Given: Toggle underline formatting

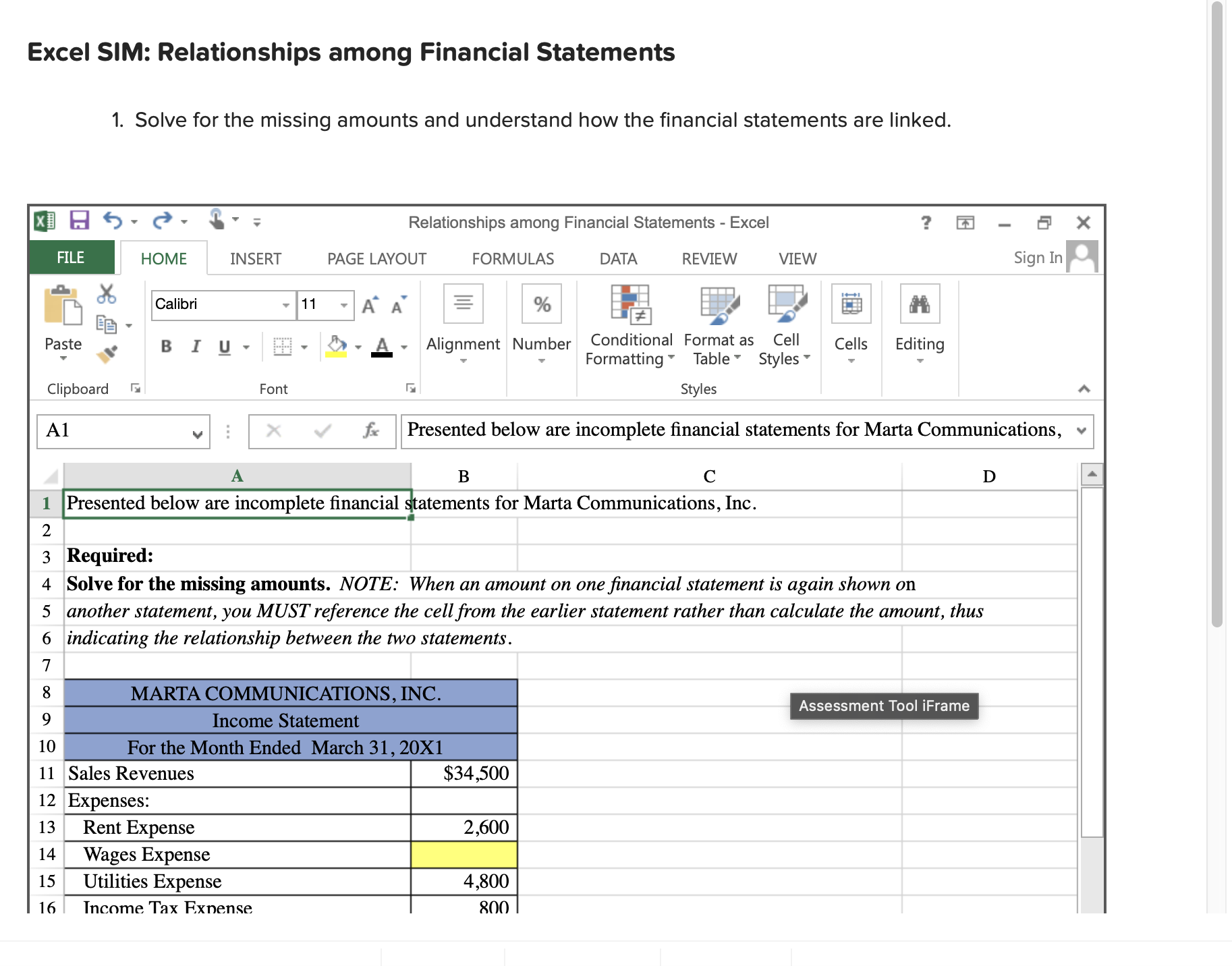Looking at the screenshot, I should point(223,346).
